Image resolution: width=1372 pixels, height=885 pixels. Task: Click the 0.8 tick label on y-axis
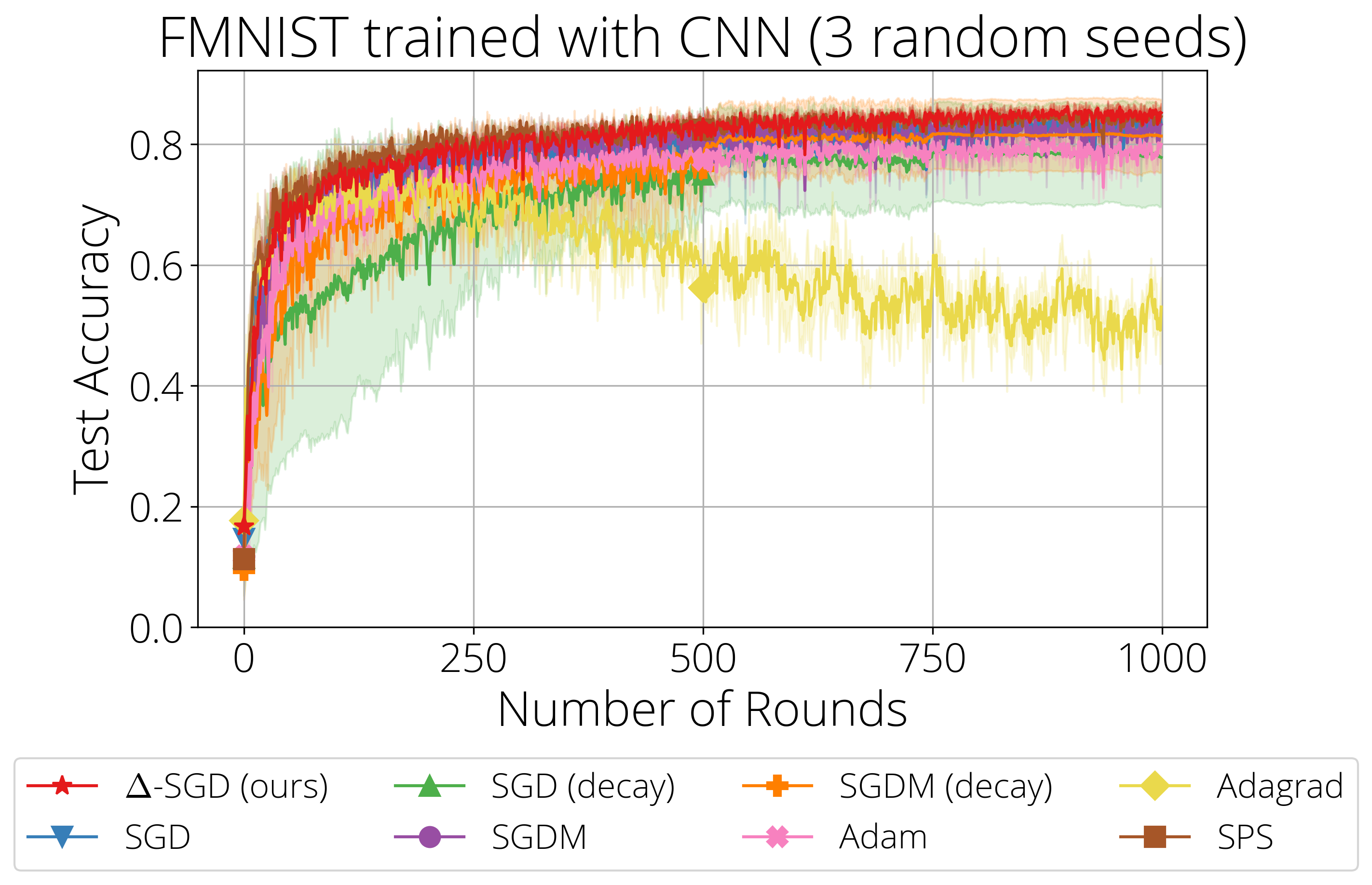156,146
